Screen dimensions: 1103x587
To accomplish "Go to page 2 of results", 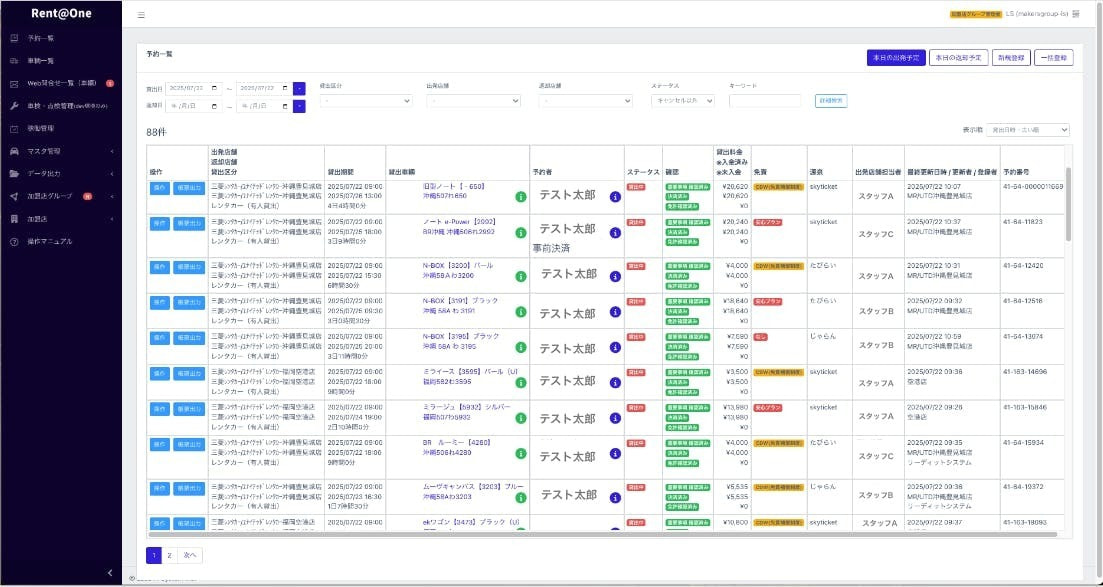I will click(x=169, y=555).
